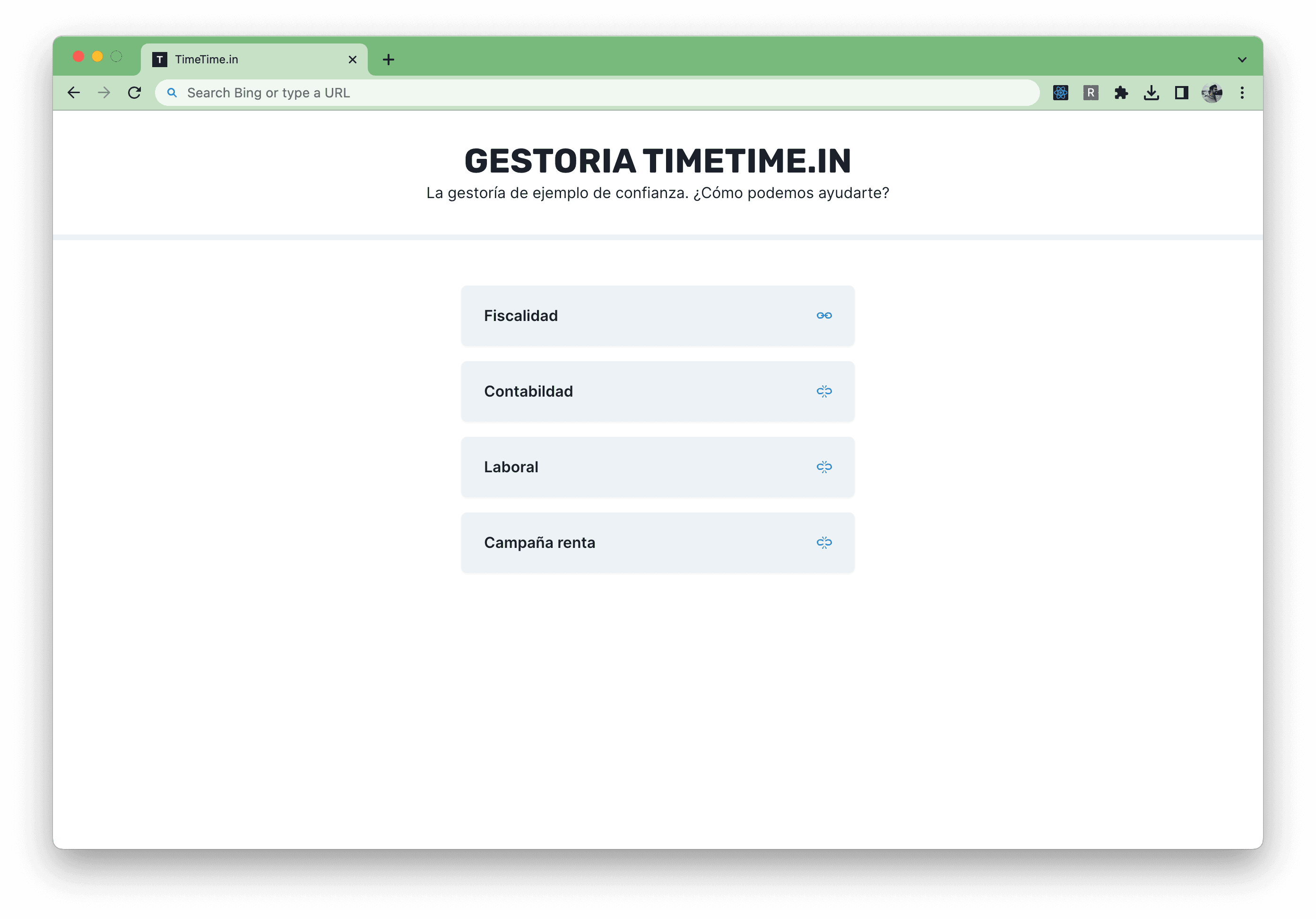Focus the Search Bing or type a URL field
This screenshot has height=919, width=1316.
coord(596,93)
